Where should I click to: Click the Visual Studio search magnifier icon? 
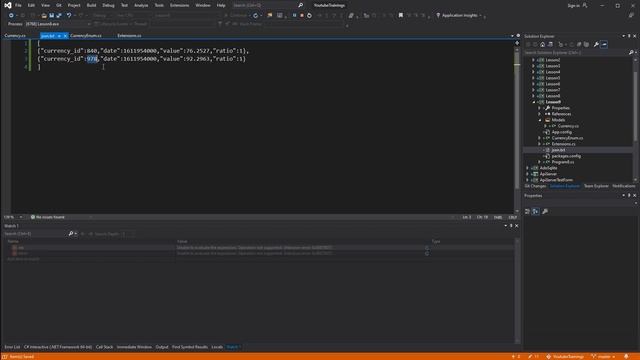pos(300,5)
